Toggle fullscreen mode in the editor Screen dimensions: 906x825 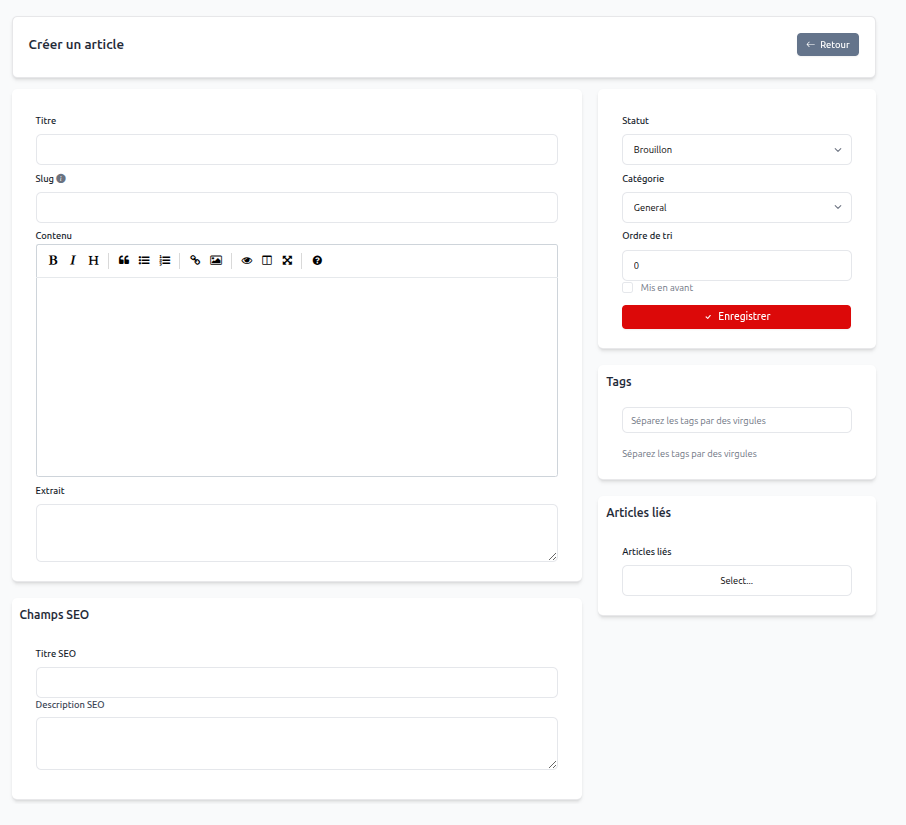click(287, 260)
